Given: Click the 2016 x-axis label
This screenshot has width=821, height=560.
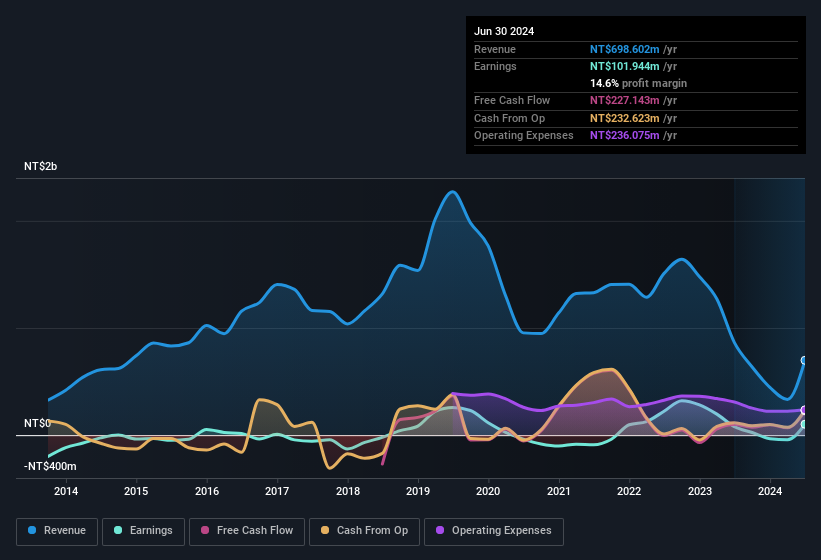Looking at the screenshot, I should 207,491.
